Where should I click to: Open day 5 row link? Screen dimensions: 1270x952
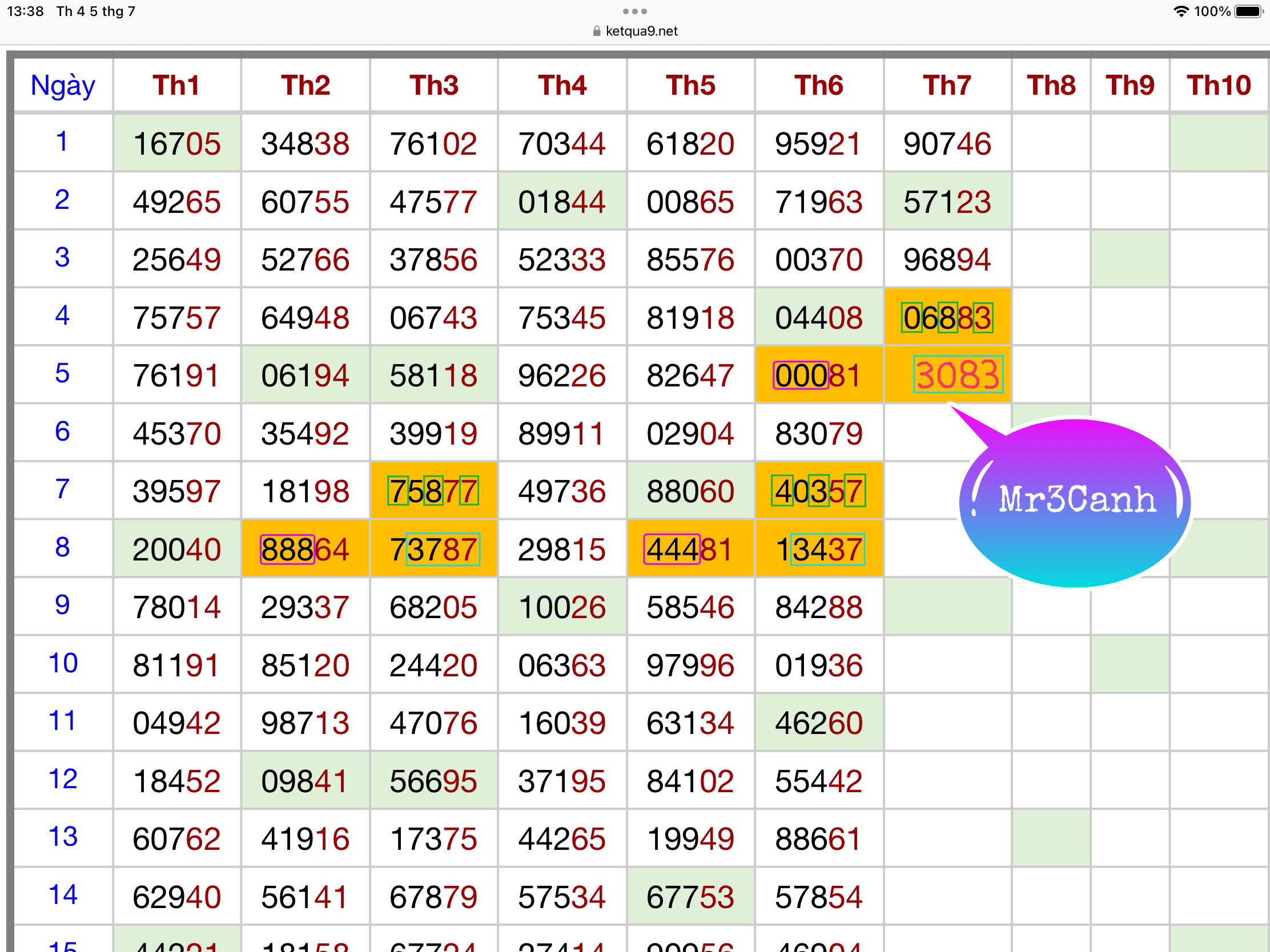click(63, 374)
